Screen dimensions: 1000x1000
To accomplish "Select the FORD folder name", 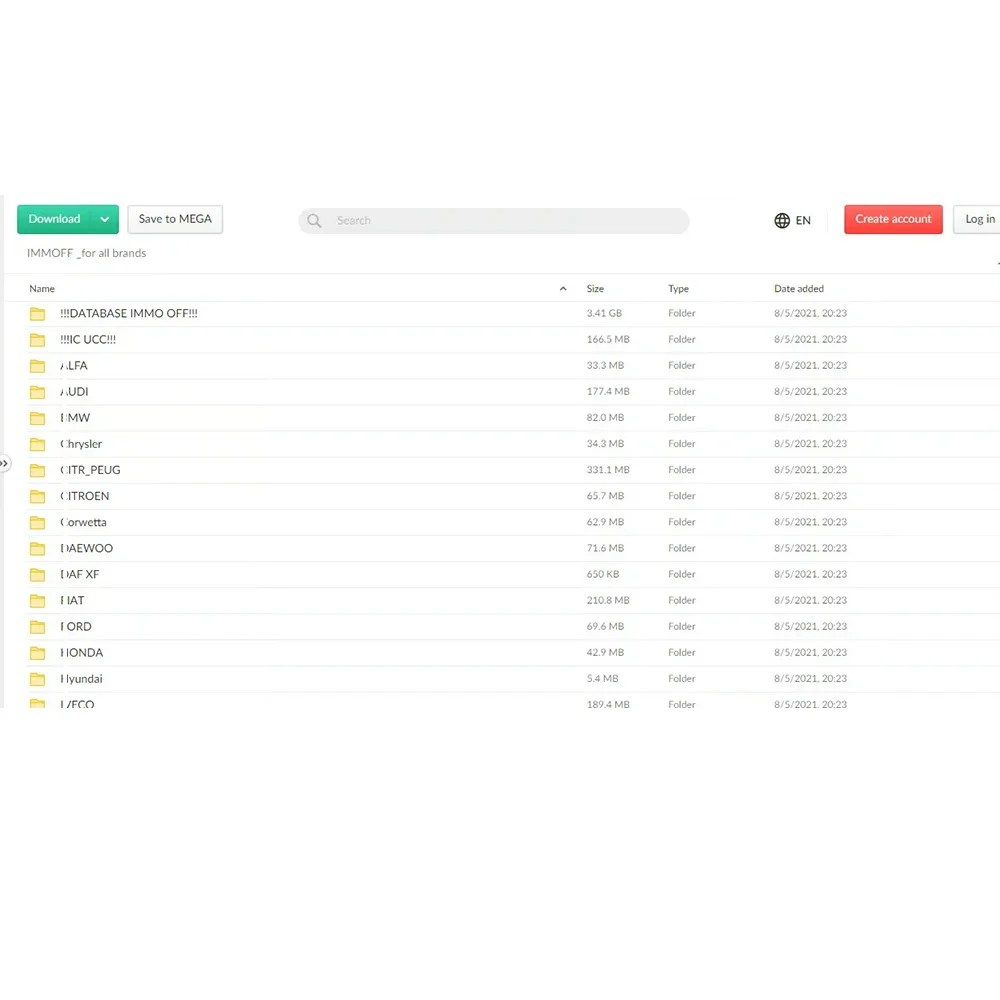I will click(x=76, y=628).
